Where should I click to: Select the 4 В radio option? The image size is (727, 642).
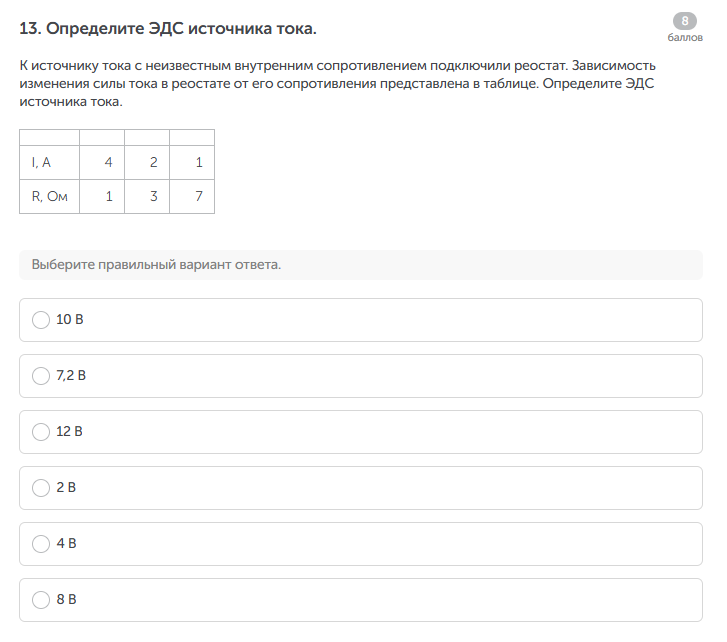coord(41,544)
